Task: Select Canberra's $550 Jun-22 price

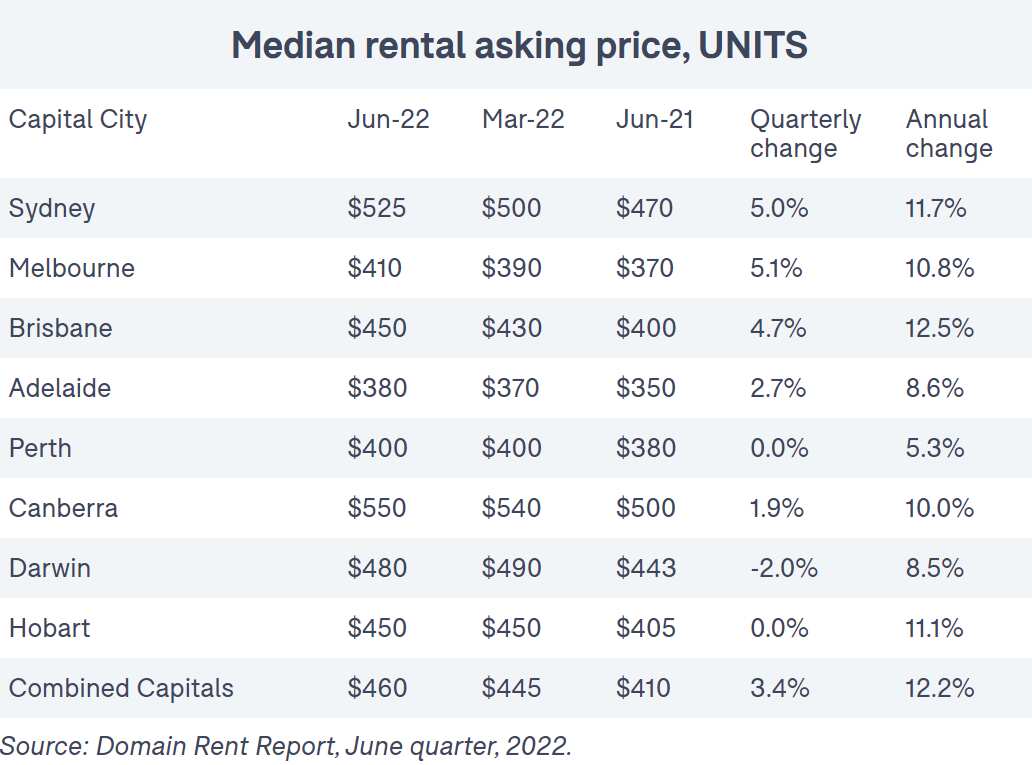Action: (x=377, y=508)
